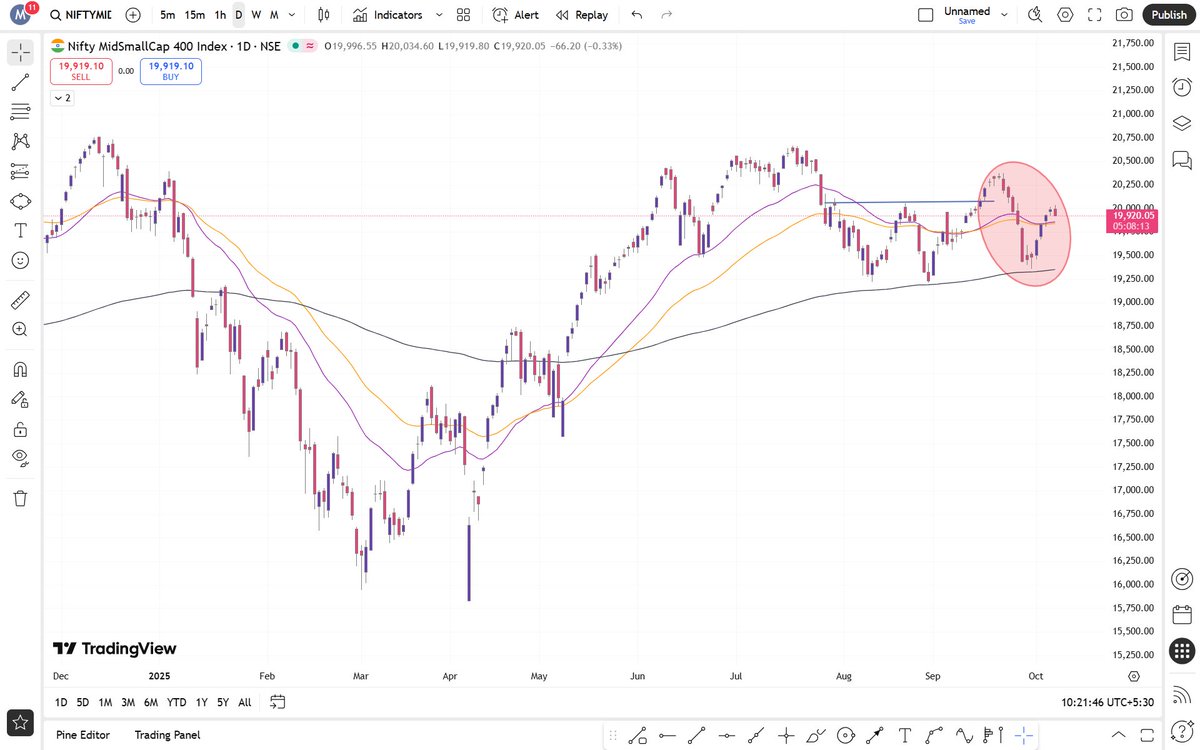This screenshot has width=1200, height=750.
Task: Click the red SELL 19,919.10 button
Action: click(x=79, y=70)
